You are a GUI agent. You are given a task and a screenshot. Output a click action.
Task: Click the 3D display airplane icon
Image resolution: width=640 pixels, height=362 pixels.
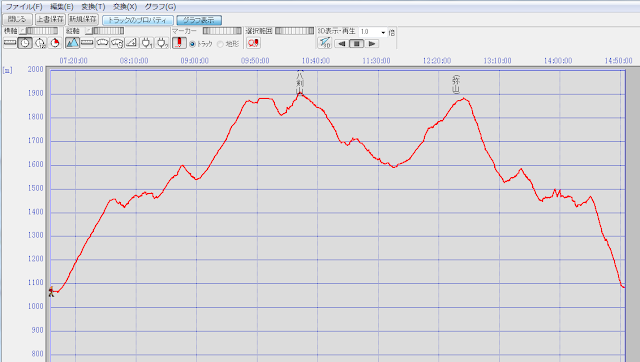click(325, 42)
